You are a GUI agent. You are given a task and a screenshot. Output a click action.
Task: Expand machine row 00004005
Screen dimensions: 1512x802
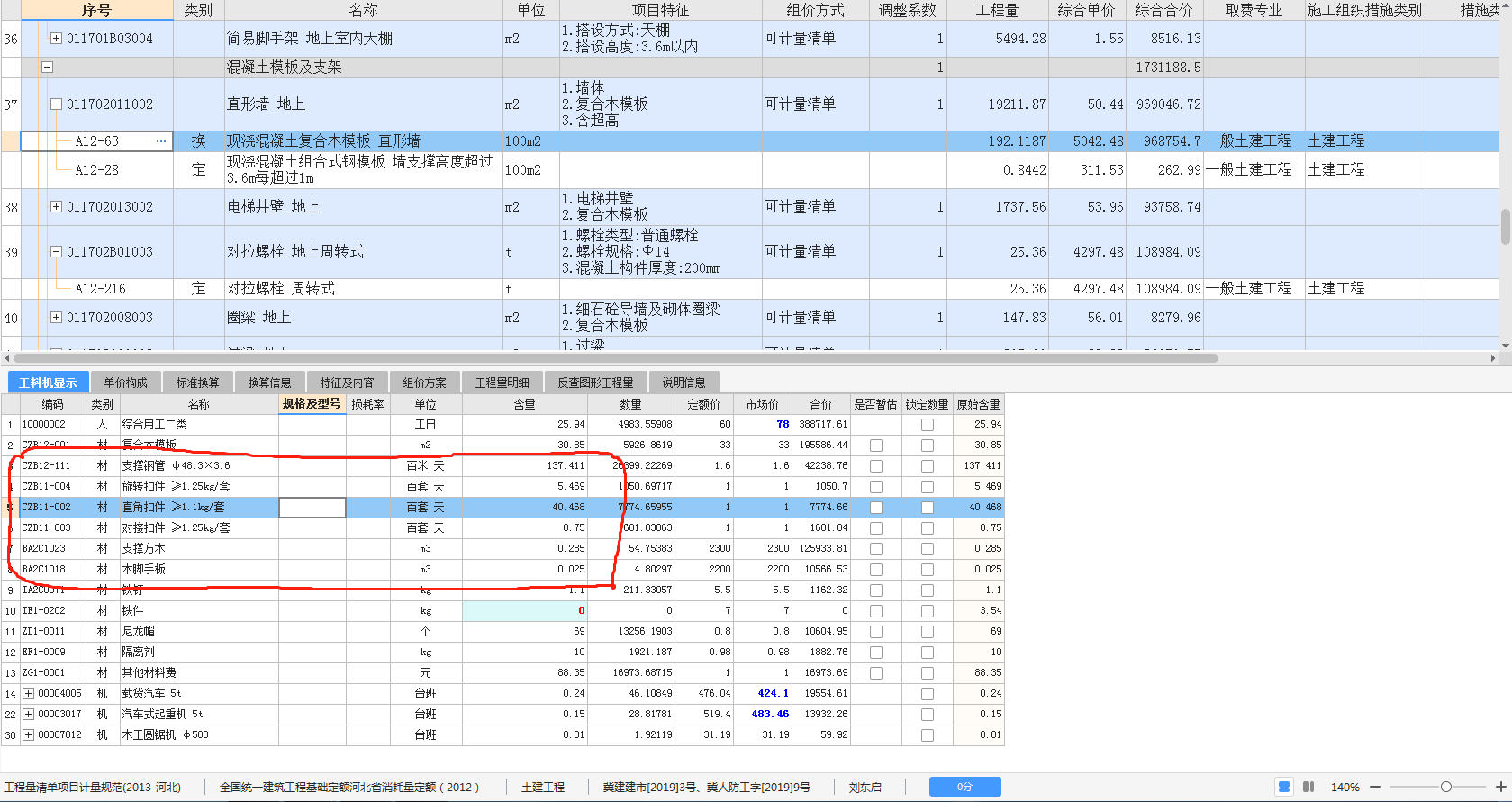click(x=29, y=694)
